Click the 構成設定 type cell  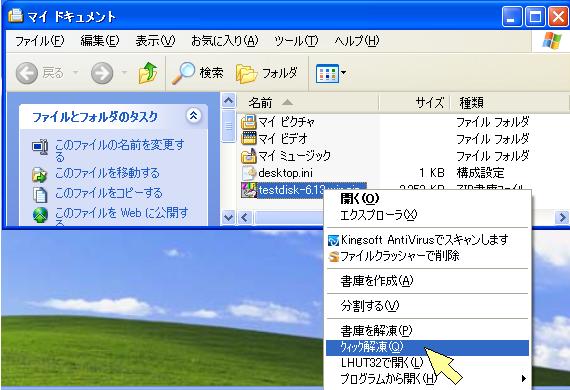480,173
